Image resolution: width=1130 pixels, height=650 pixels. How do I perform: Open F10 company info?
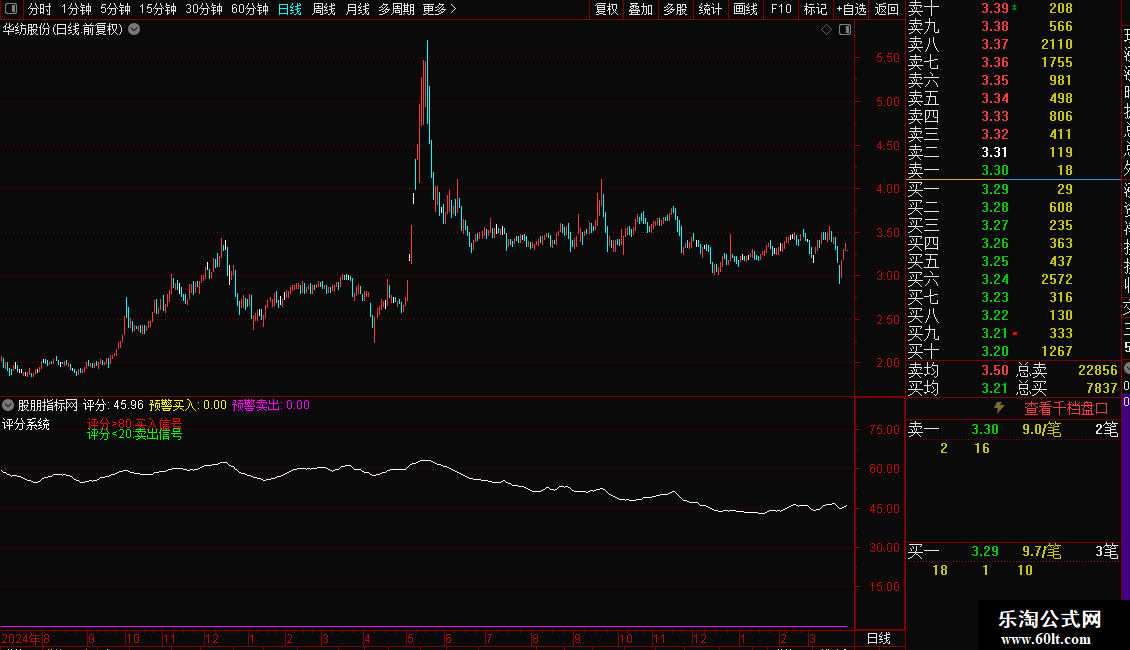point(781,9)
